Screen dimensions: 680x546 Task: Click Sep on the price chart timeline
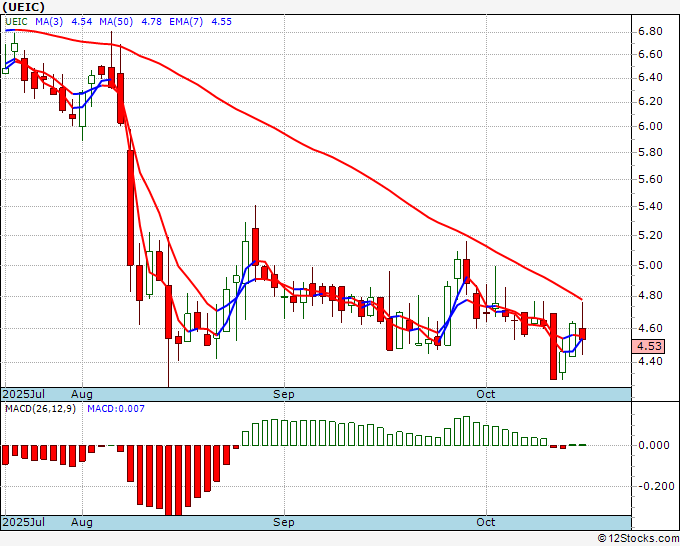(x=284, y=394)
